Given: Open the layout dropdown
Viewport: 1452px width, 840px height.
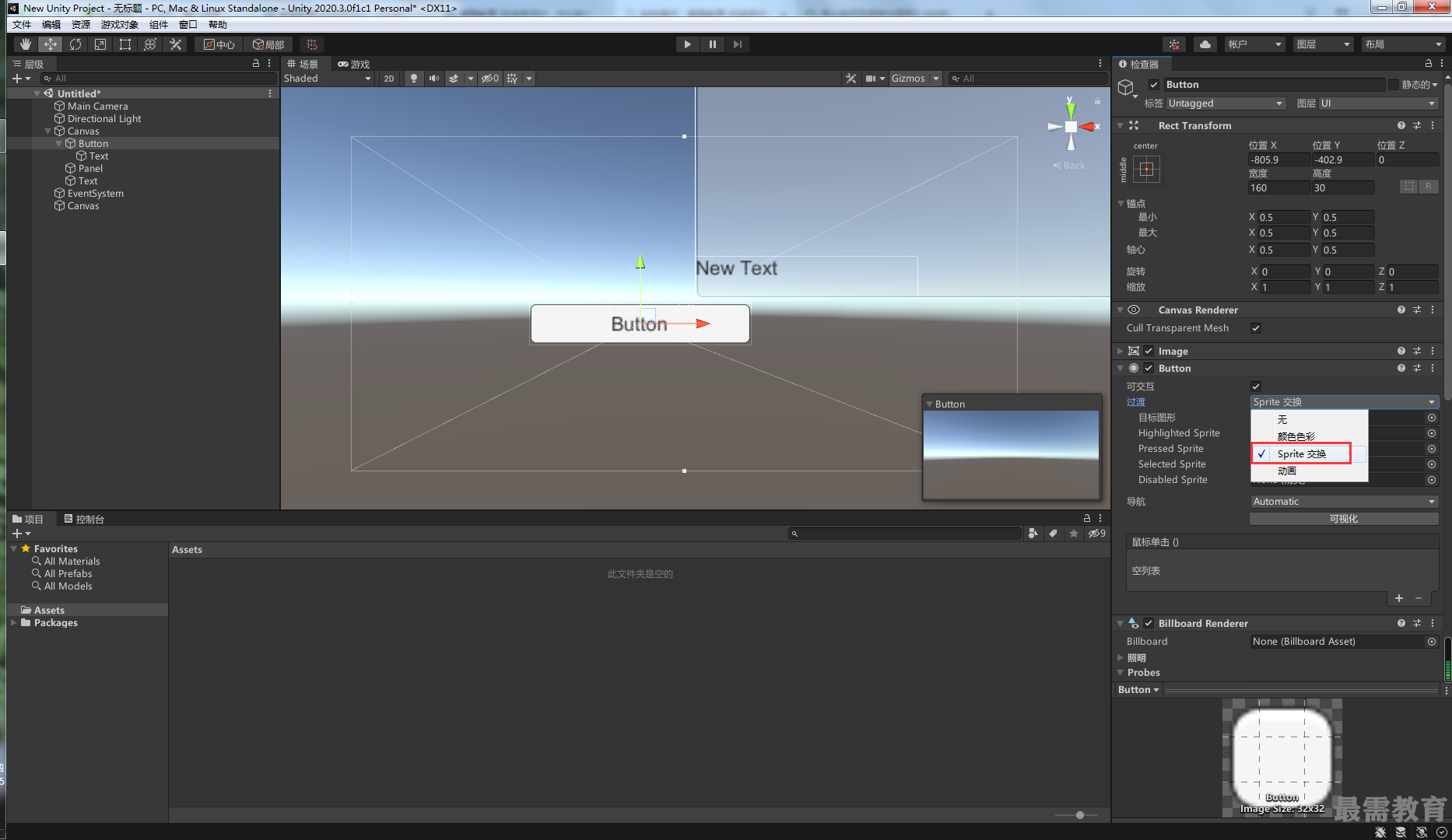Looking at the screenshot, I should click(x=1405, y=44).
